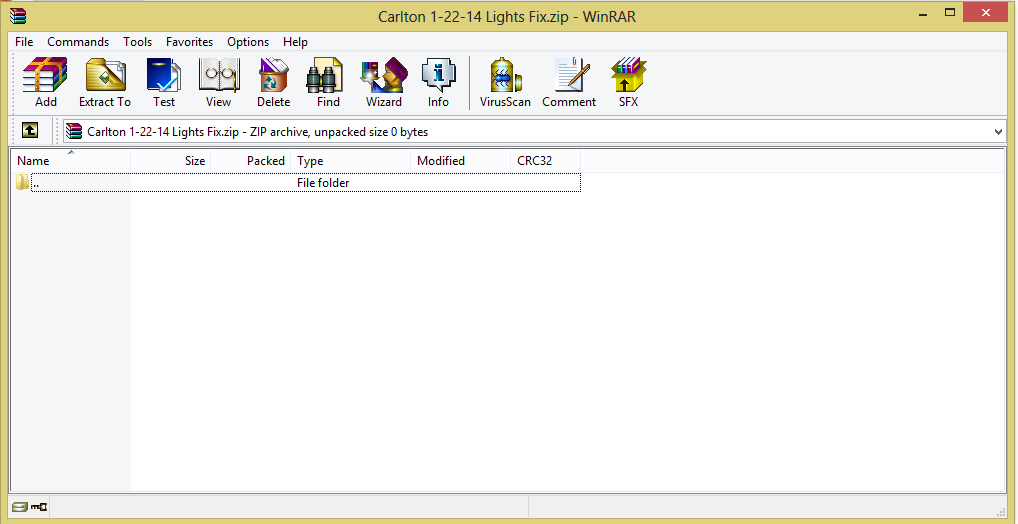
Task: Select the View toolbar icon
Action: pos(218,82)
